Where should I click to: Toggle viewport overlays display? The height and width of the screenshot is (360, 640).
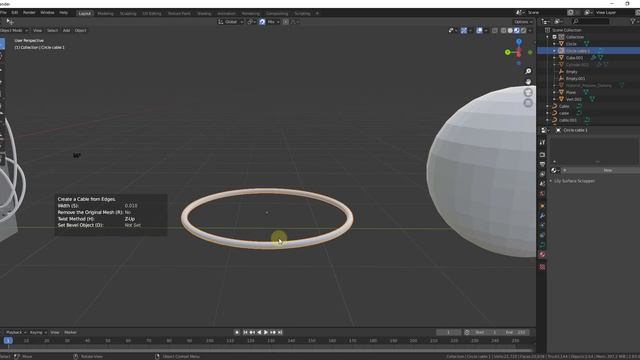479,31
